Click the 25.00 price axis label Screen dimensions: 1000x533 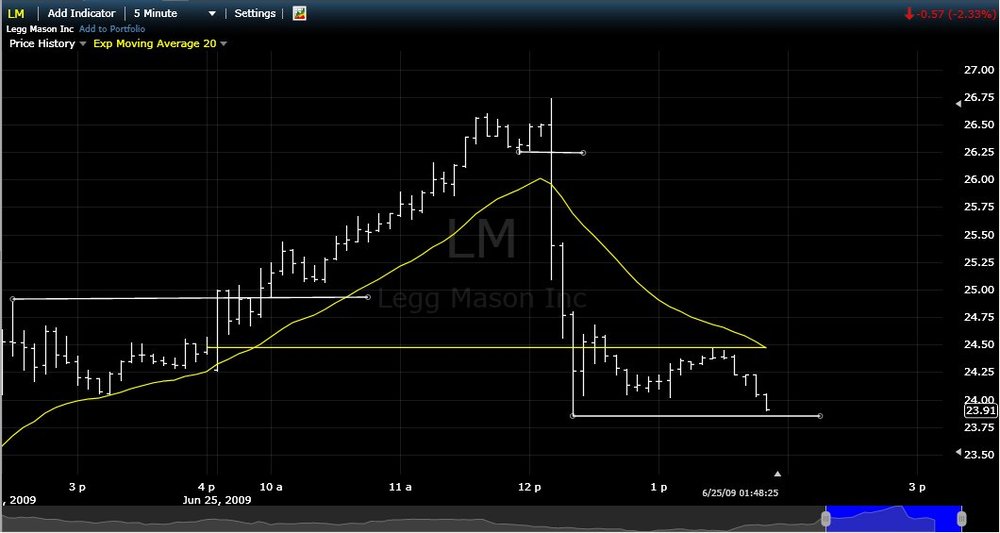click(980, 290)
